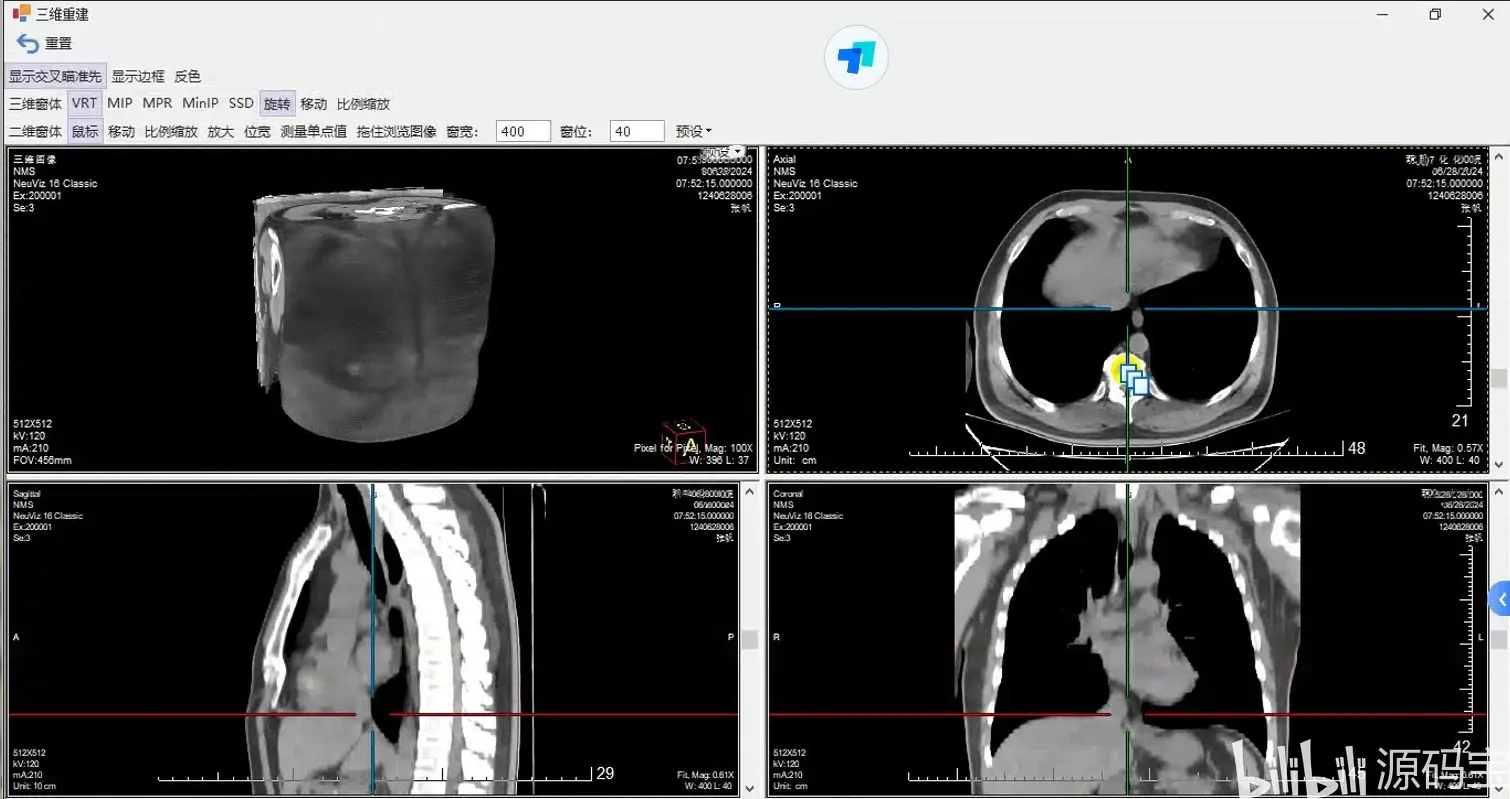Select MinIP rendering mode
Image resolution: width=1510 pixels, height=799 pixels.
[200, 103]
